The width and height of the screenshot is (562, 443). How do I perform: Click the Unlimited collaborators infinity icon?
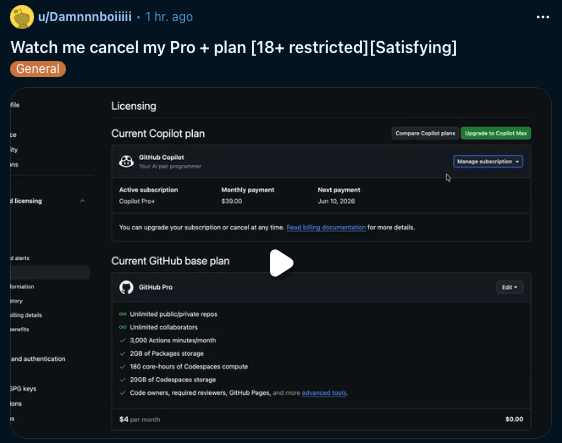tap(123, 327)
